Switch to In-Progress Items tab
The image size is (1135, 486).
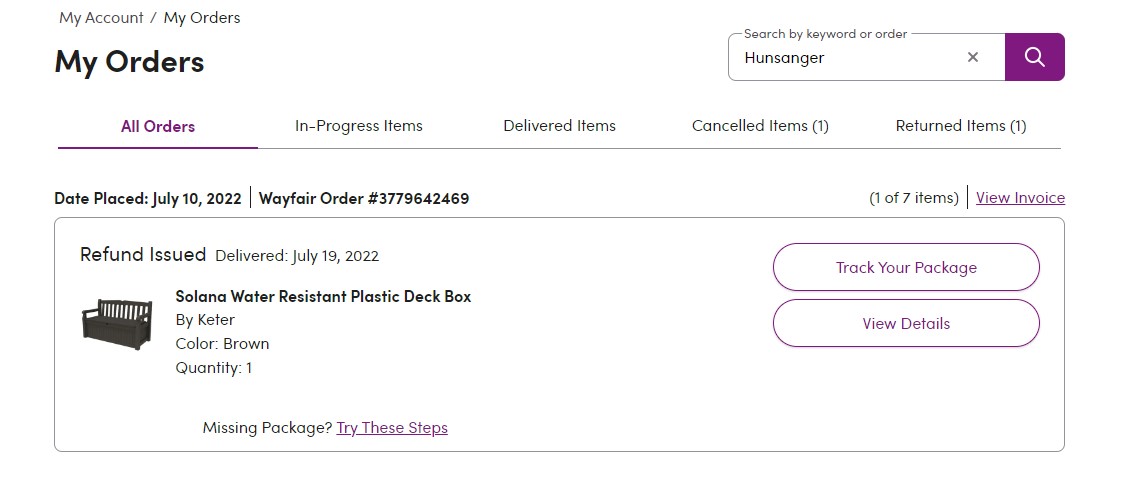pos(358,126)
